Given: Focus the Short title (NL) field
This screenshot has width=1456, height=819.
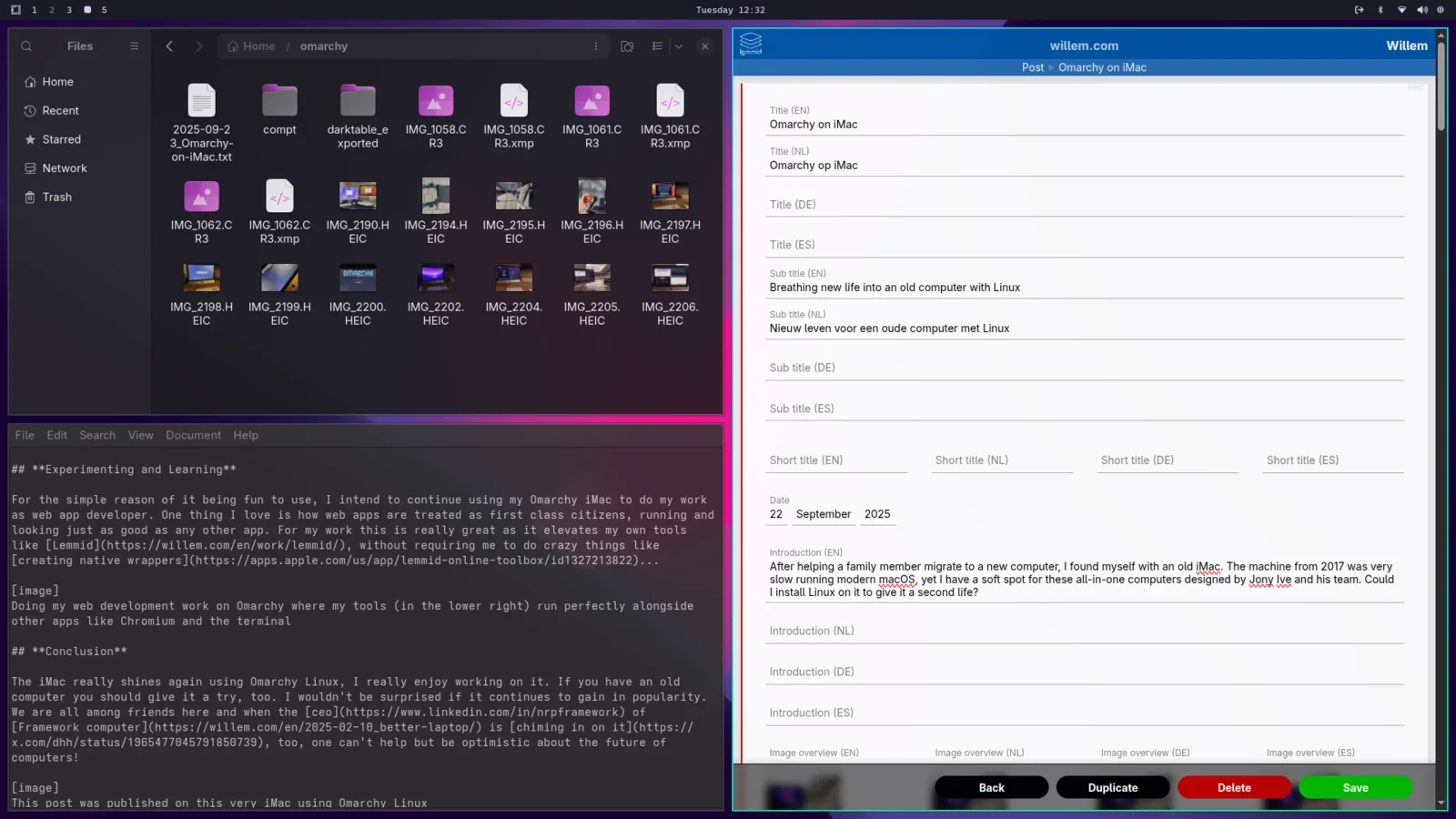Looking at the screenshot, I should (x=1002, y=460).
